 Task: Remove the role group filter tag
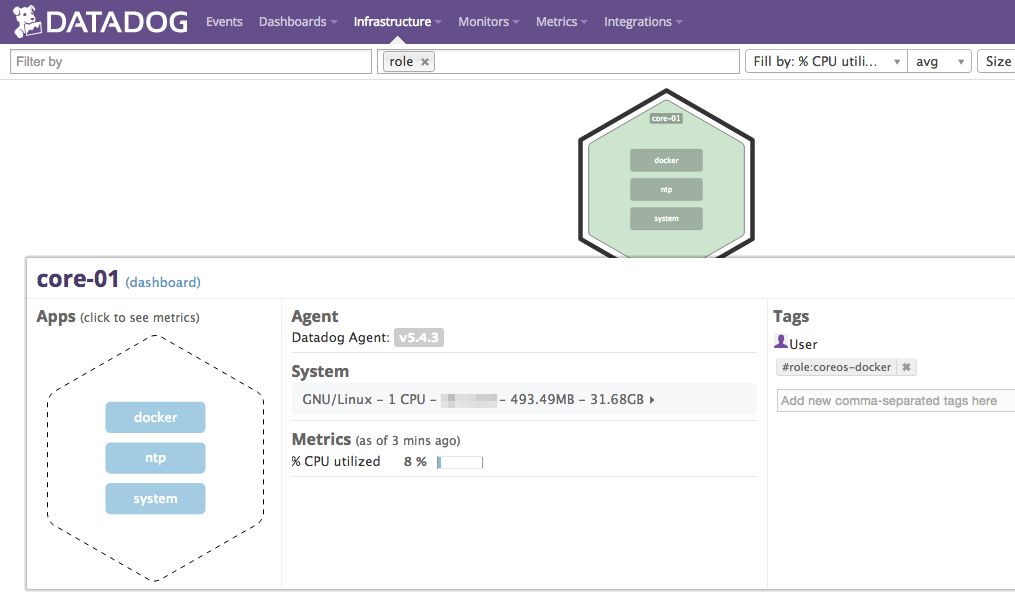coord(425,62)
